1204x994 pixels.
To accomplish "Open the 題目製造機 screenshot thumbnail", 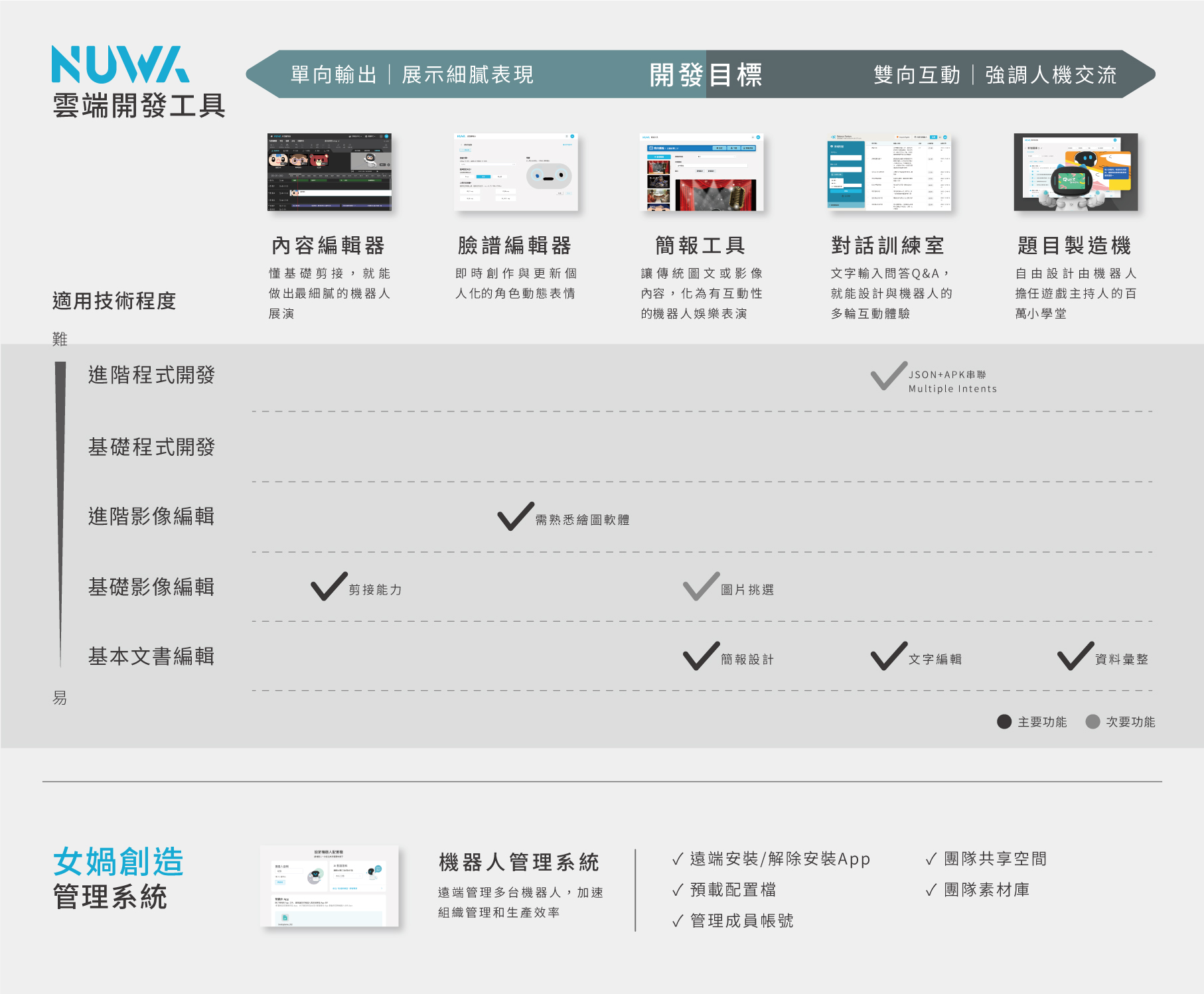I will [x=1075, y=172].
